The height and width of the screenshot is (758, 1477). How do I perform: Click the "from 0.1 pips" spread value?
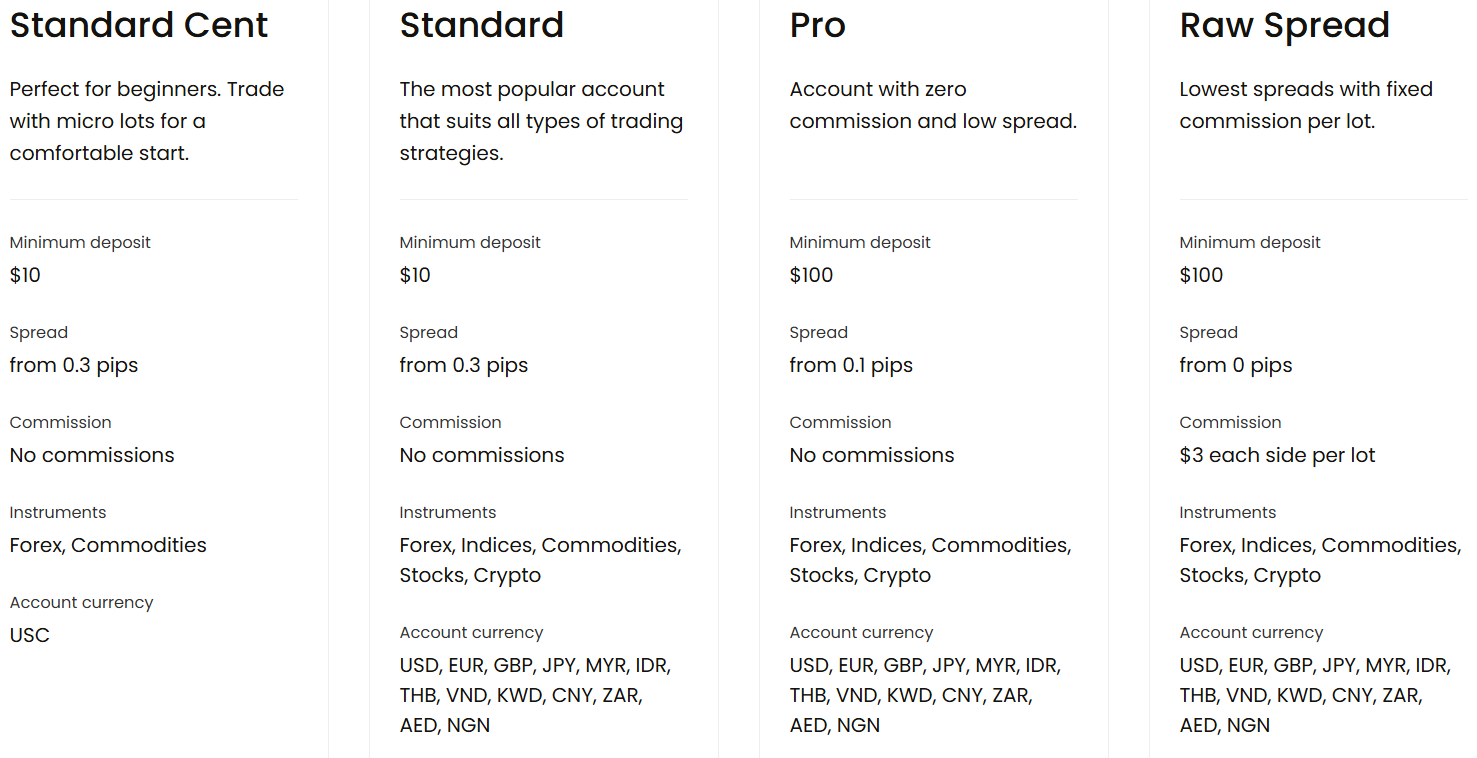(x=851, y=365)
